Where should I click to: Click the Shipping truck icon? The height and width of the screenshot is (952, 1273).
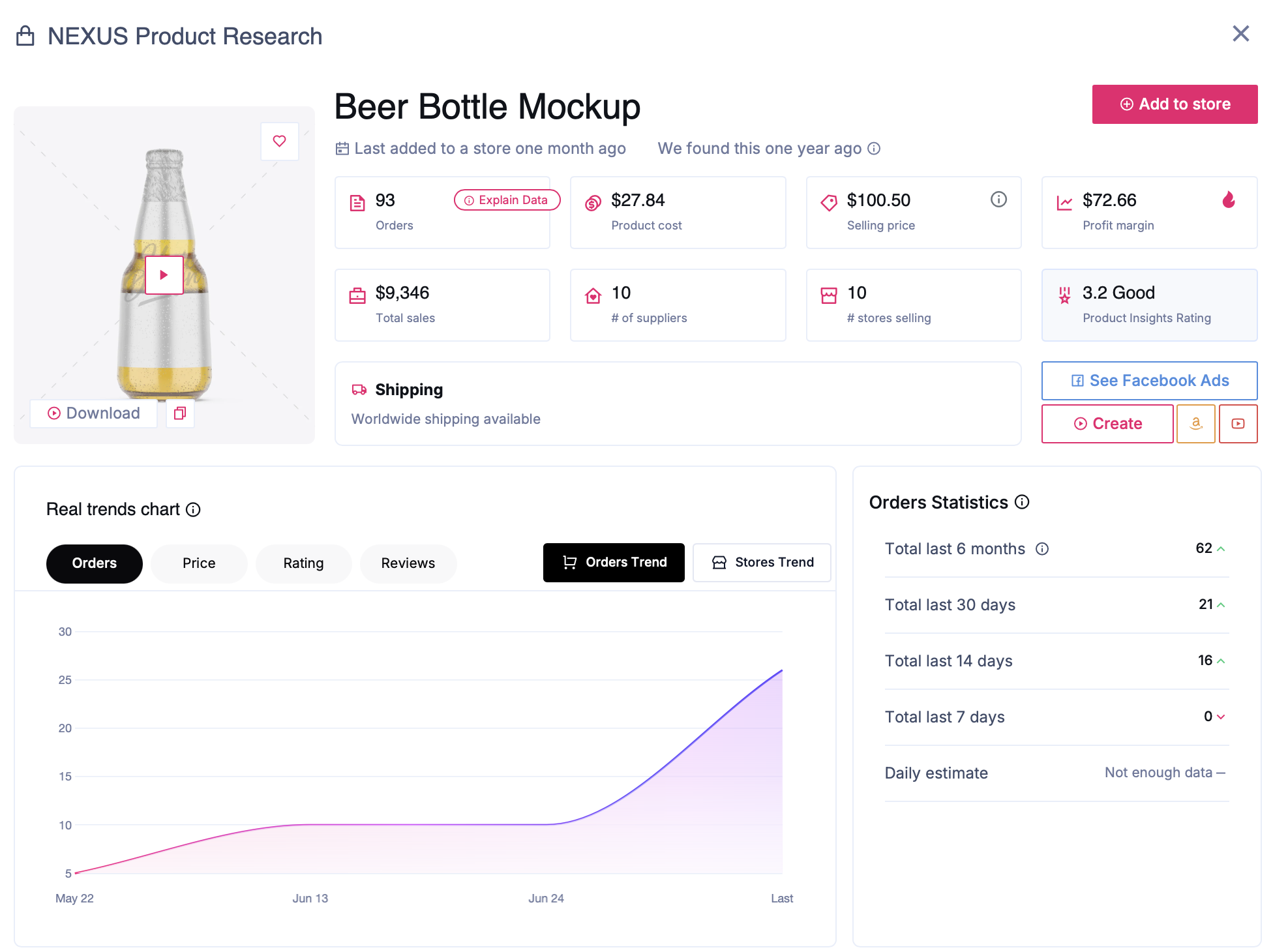coord(359,390)
